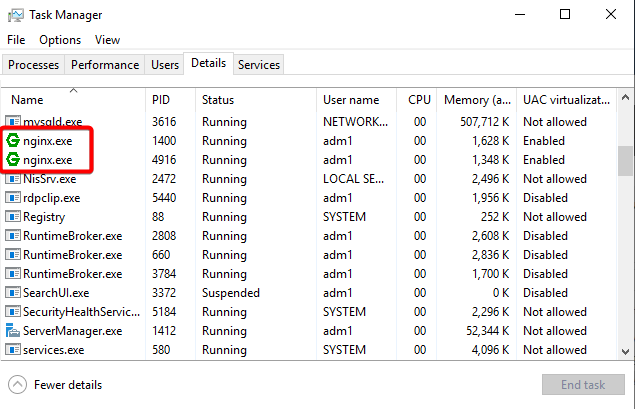Click the Registry process icon

[x=13, y=217]
